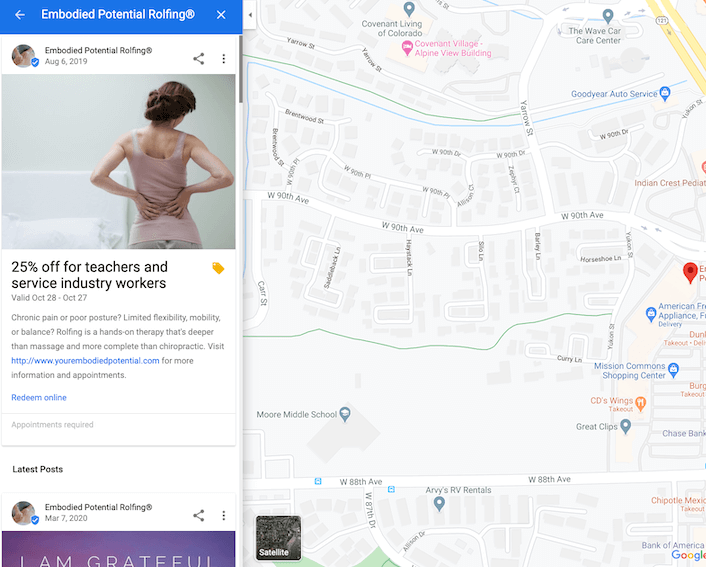Viewport: 706px width, 567px height.
Task: Click the yellow offer tag icon
Action: 218,268
